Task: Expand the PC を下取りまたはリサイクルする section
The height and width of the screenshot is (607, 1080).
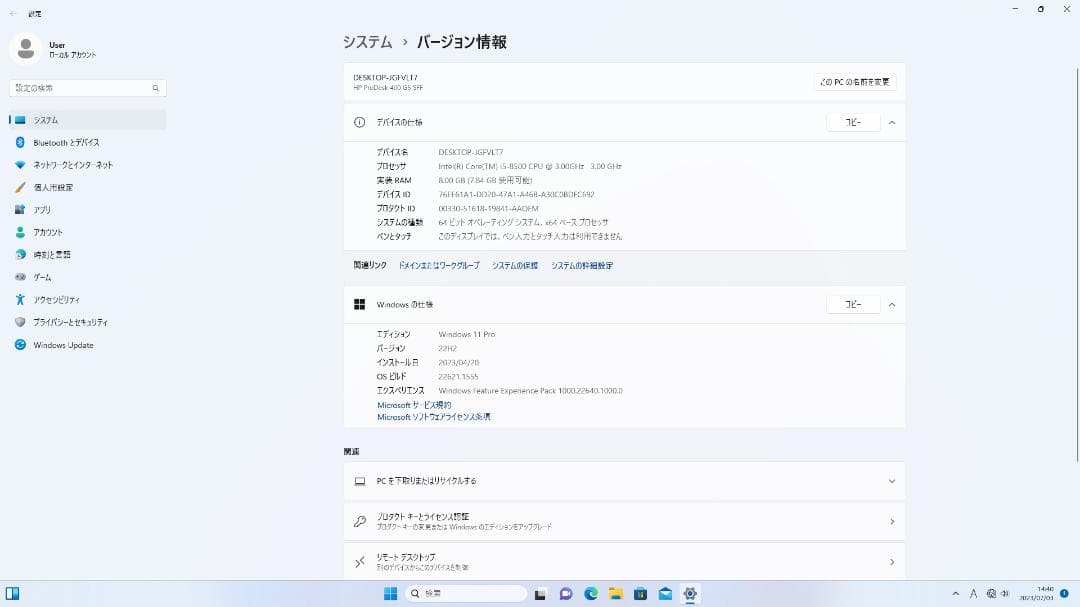Action: [890, 480]
